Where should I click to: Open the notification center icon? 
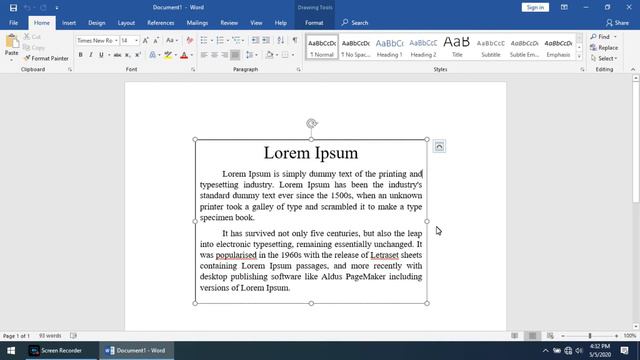[624, 351]
